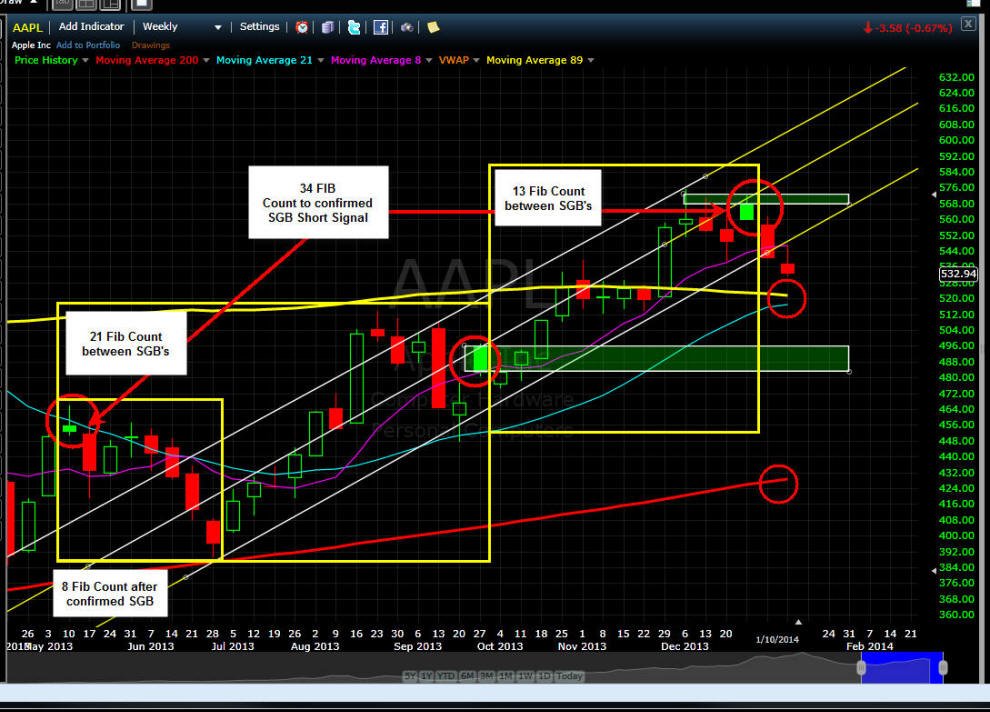The width and height of the screenshot is (990, 712).
Task: Take a chart snapshot with the camera icon
Action: 407,27
